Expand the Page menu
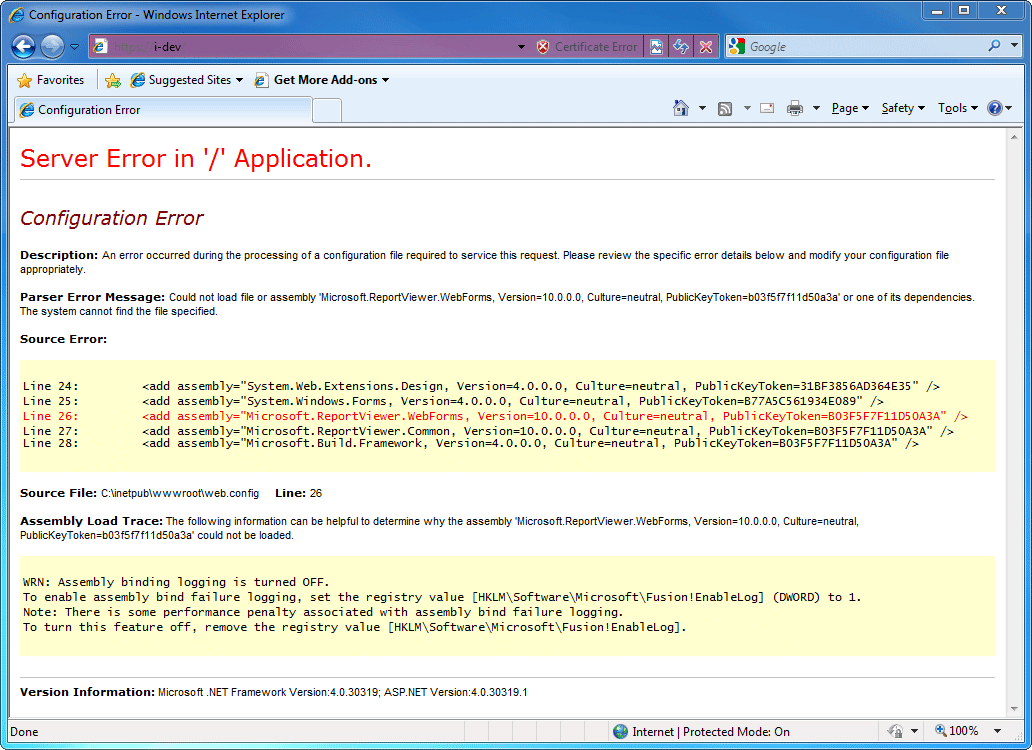Screen dimensions: 1032x750 click(848, 108)
